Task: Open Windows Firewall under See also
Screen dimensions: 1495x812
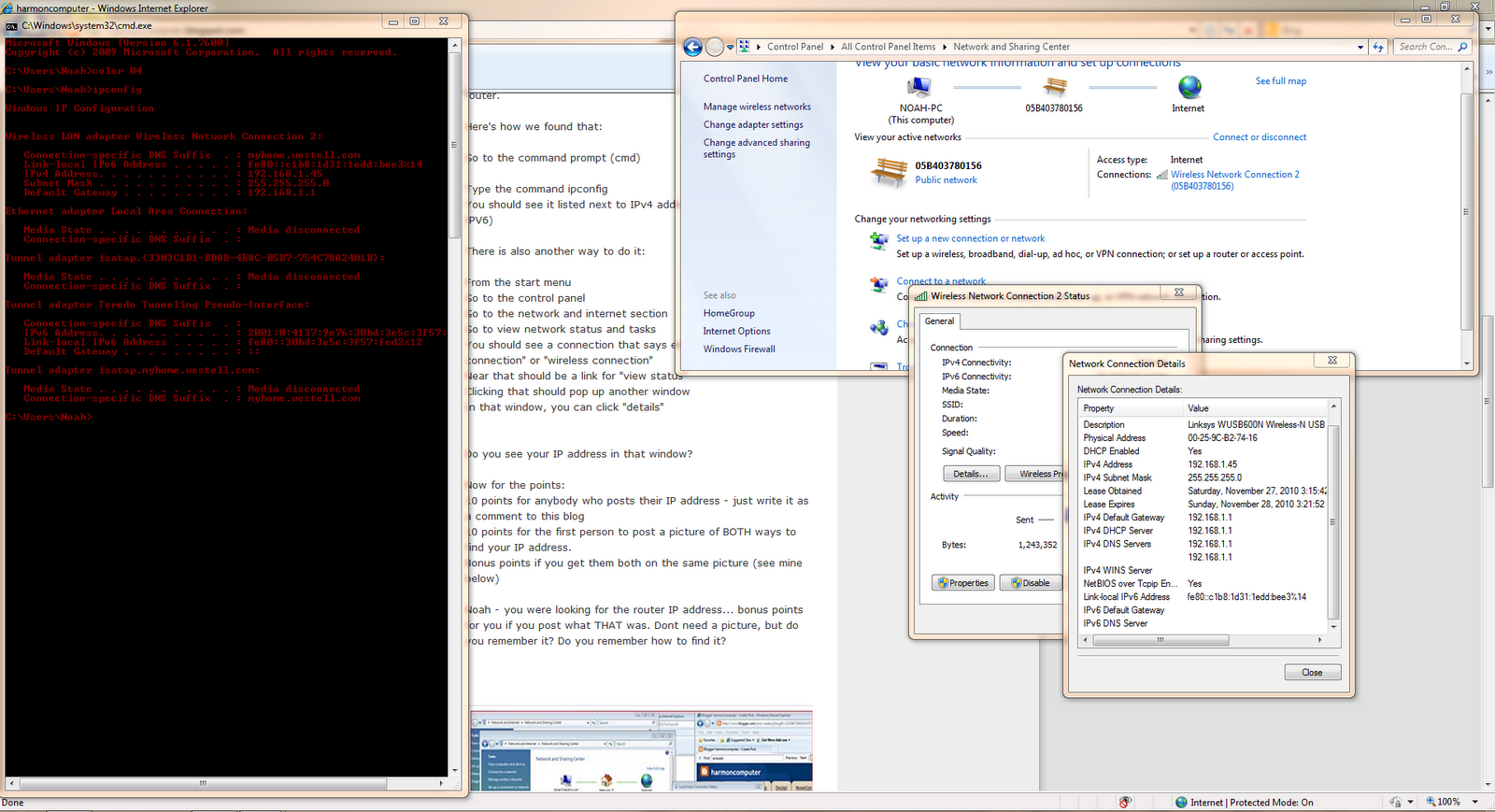Action: click(739, 349)
